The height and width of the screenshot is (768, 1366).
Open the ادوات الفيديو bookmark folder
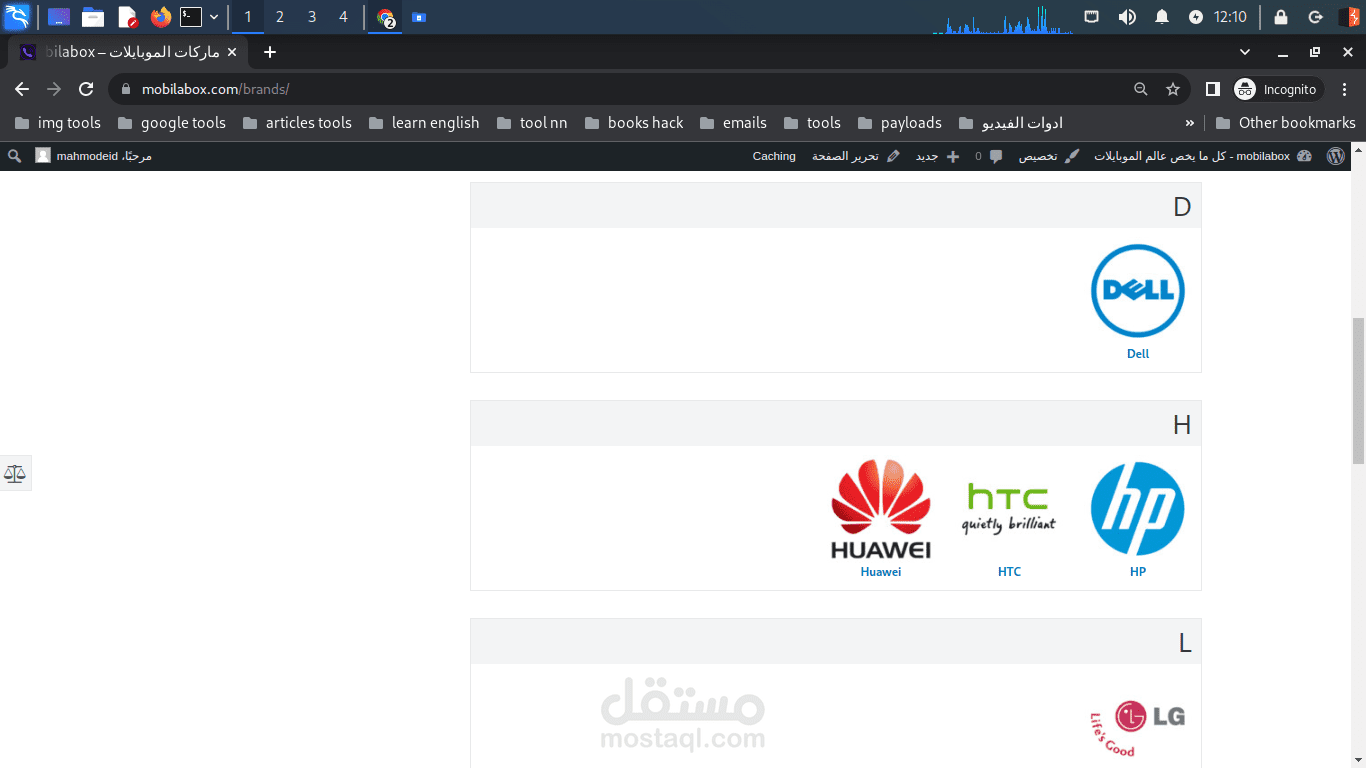click(x=1011, y=123)
